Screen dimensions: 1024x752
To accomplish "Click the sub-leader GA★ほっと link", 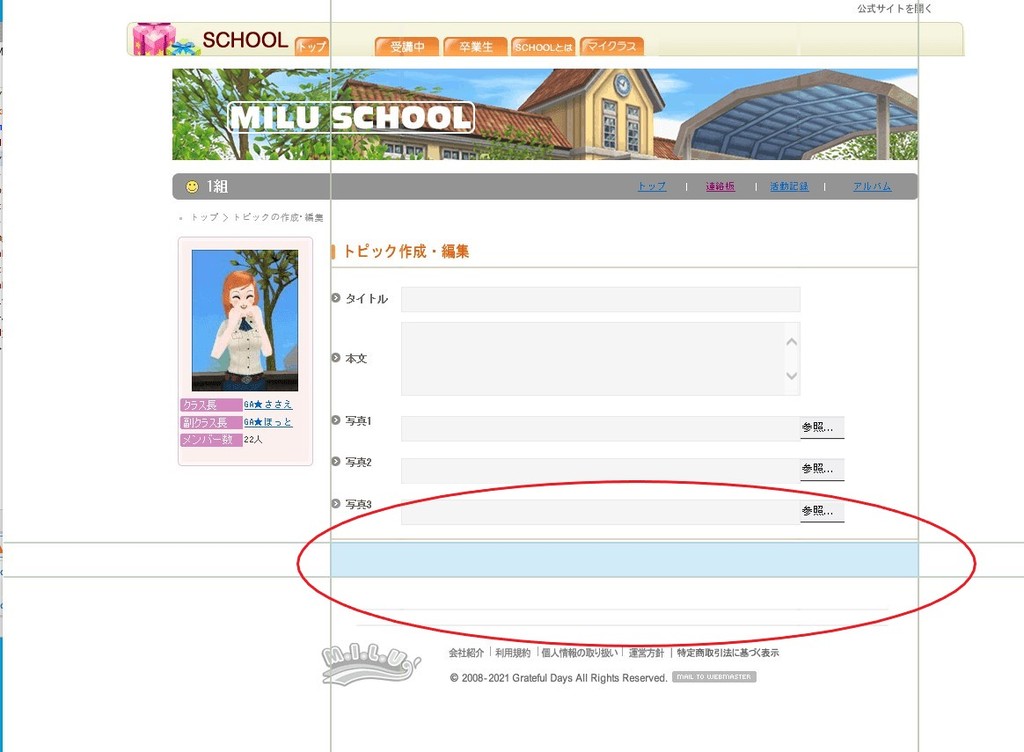I will [268, 422].
